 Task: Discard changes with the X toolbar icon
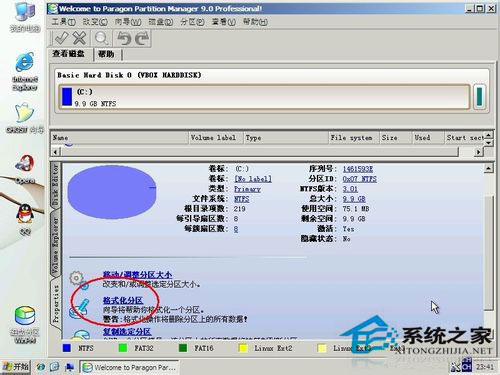click(x=79, y=38)
